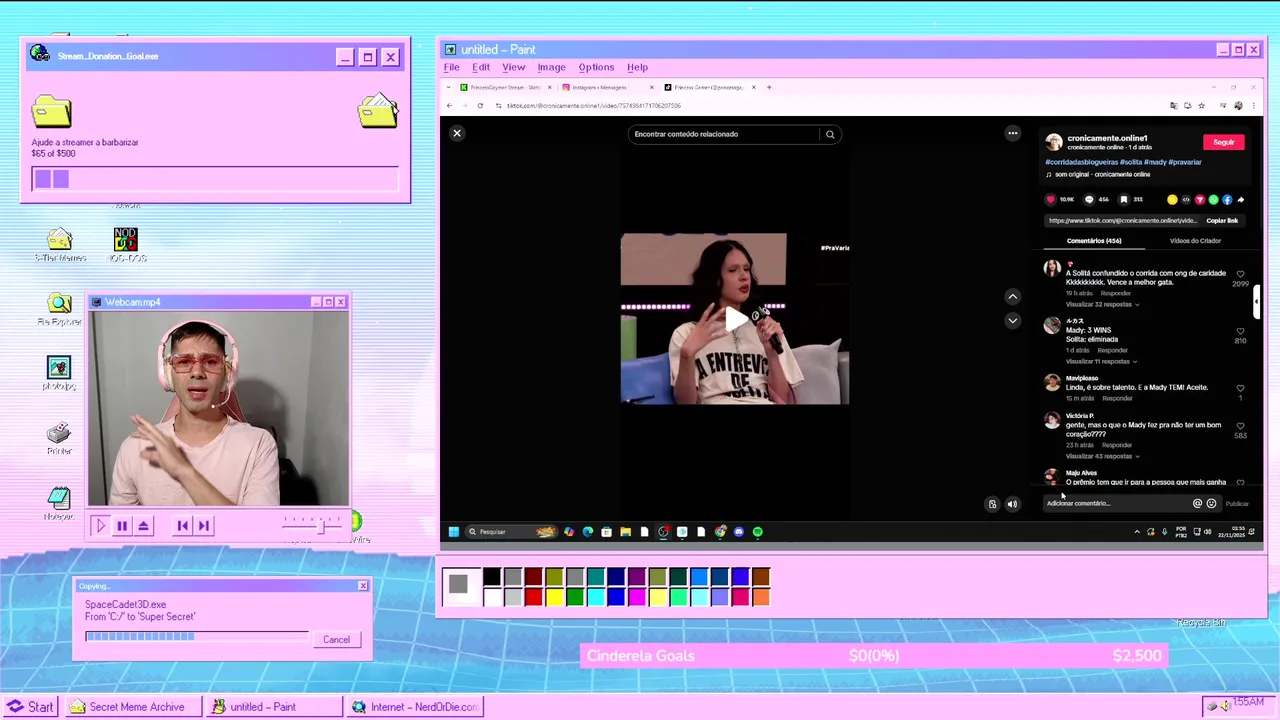Open Windows Start button in inner taskbar
Image resolution: width=1280 pixels, height=720 pixels.
pos(453,532)
